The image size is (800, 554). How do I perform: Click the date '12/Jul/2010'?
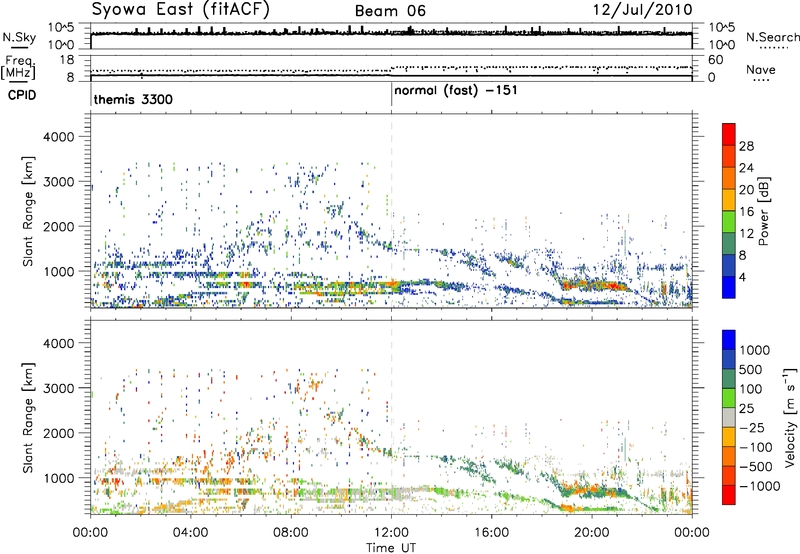pyautogui.click(x=643, y=10)
